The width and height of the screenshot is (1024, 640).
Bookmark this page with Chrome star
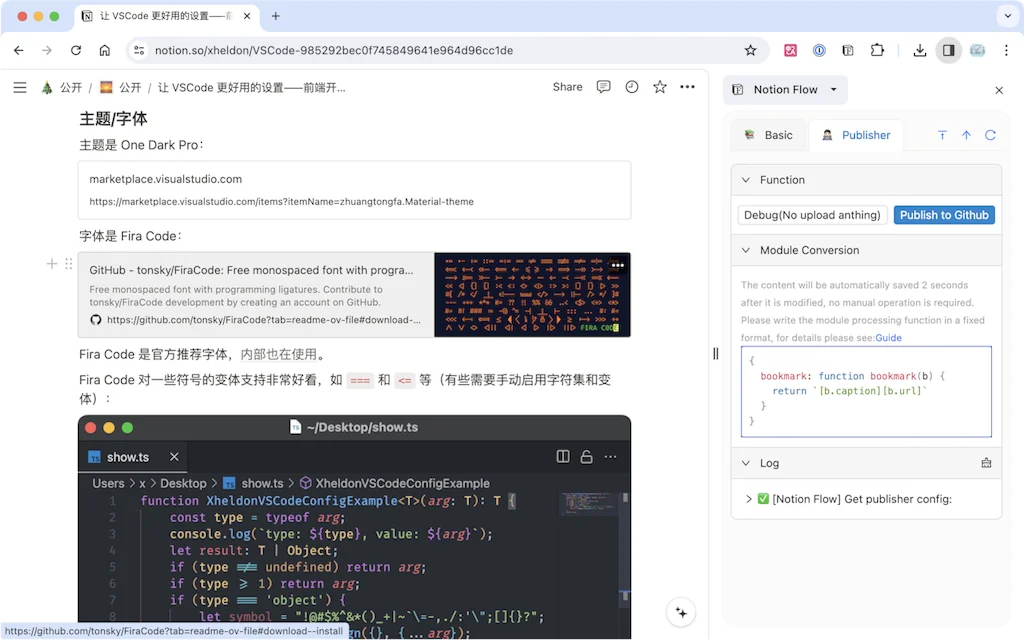[x=750, y=50]
